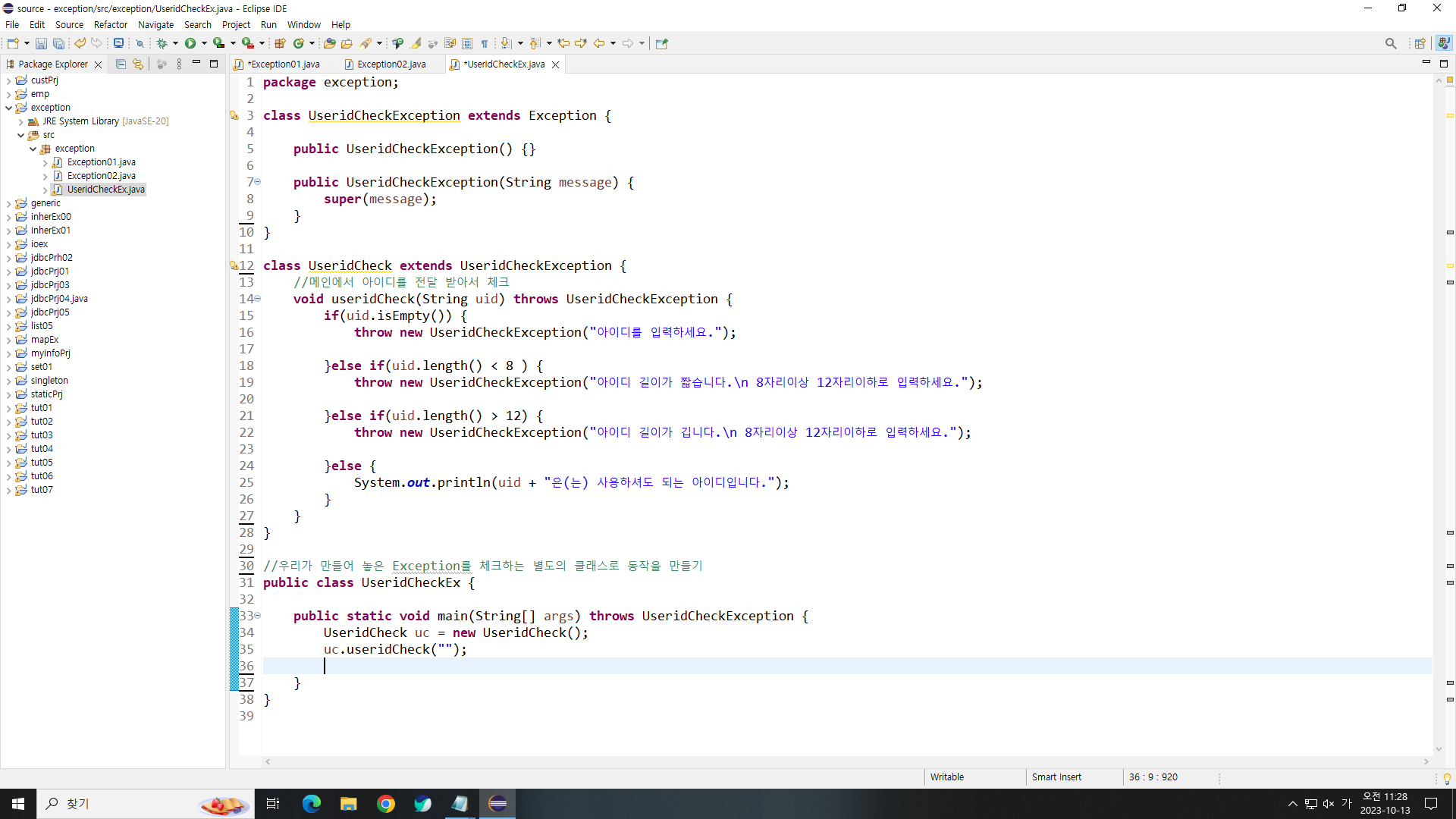Screen dimensions: 1456x819
Task: Open Chrome from the taskbar
Action: 386,804
